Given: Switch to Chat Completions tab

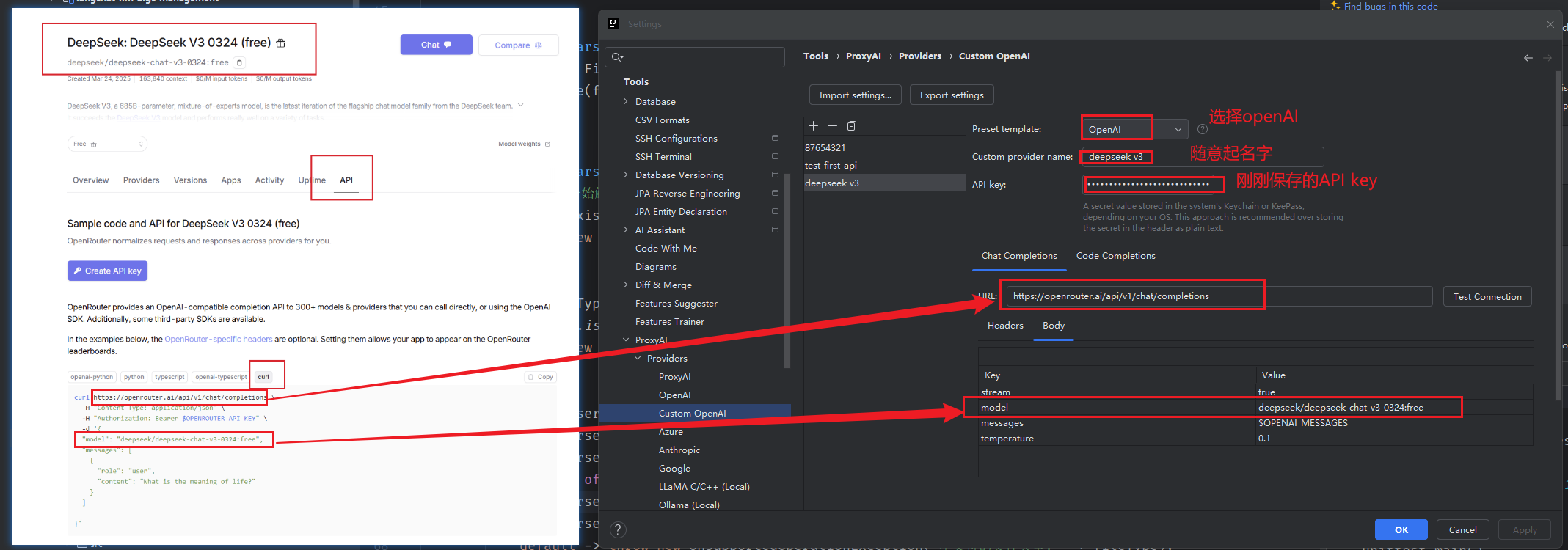Looking at the screenshot, I should coord(1019,256).
